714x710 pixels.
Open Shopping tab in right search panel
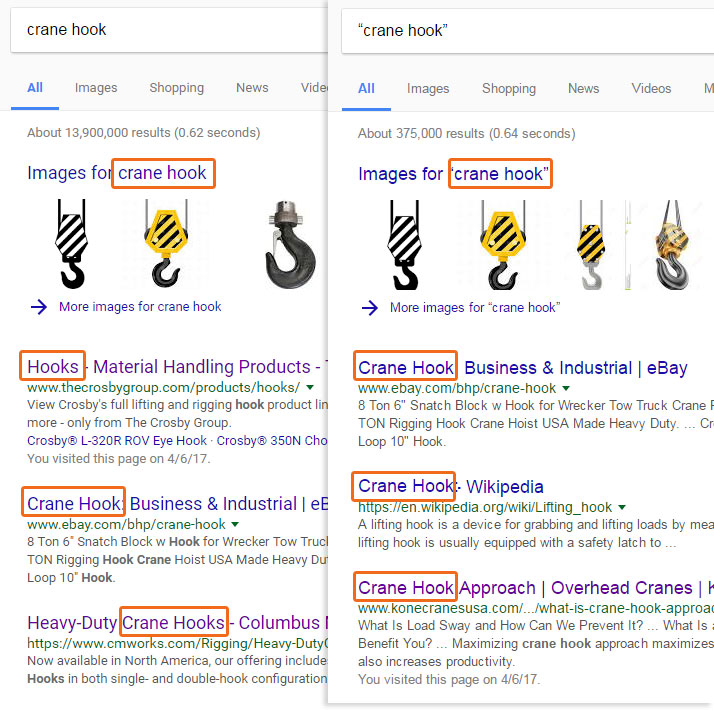point(509,88)
